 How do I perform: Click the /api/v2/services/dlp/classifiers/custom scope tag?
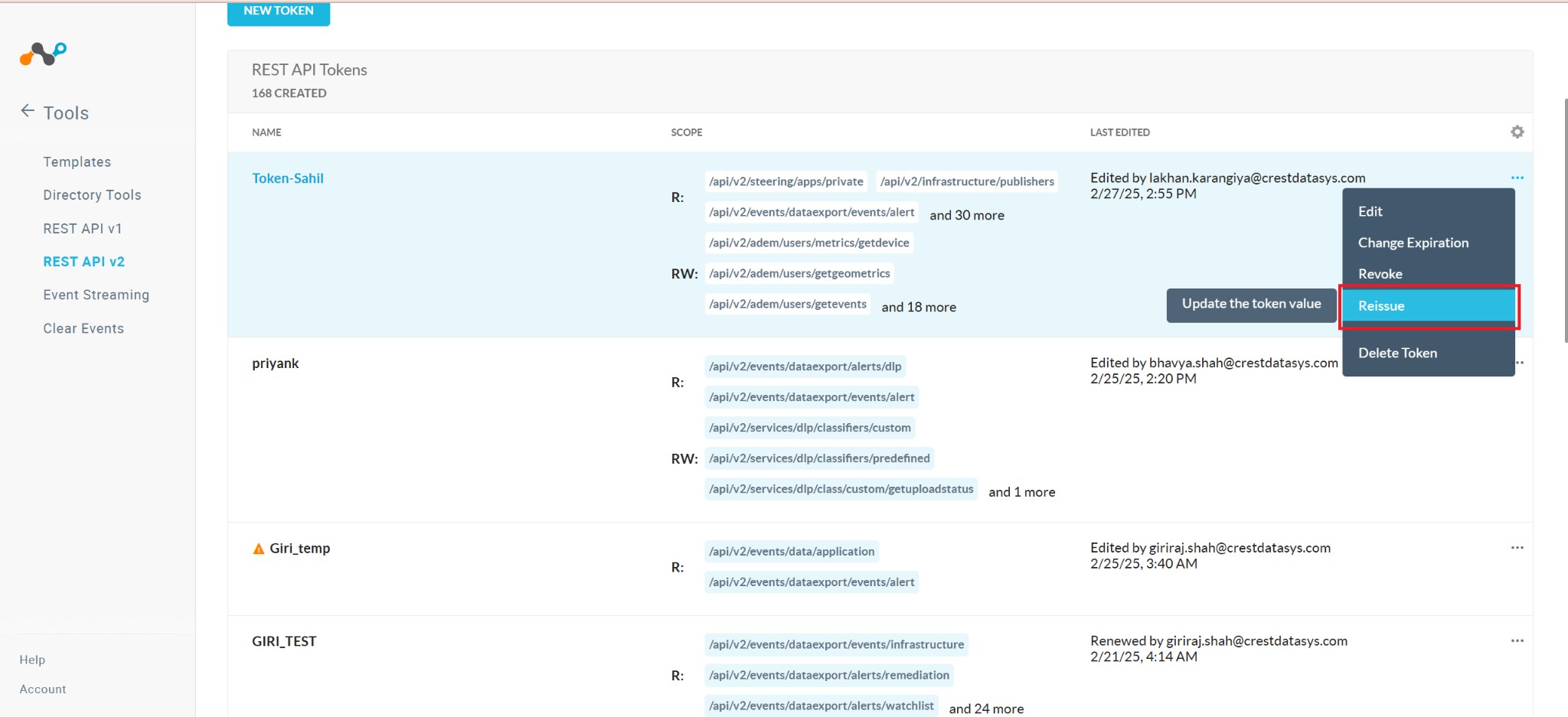pos(810,428)
